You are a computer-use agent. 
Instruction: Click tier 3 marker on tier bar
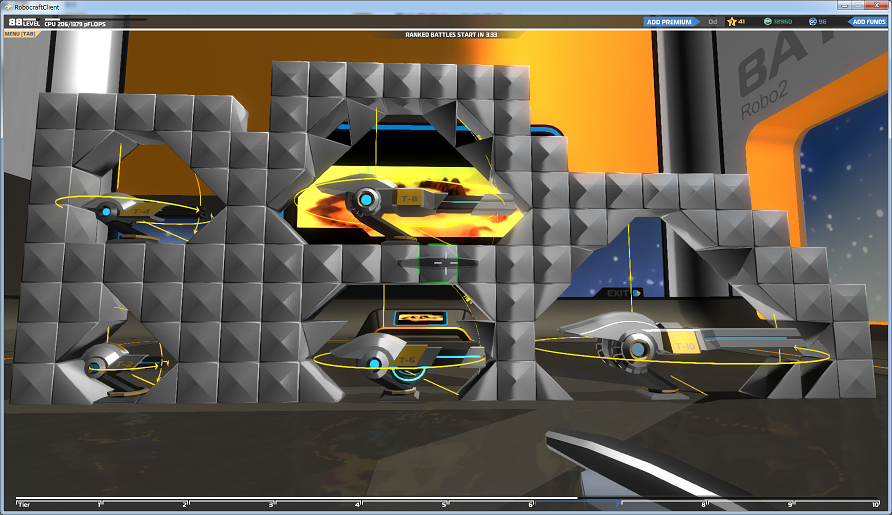coord(272,504)
